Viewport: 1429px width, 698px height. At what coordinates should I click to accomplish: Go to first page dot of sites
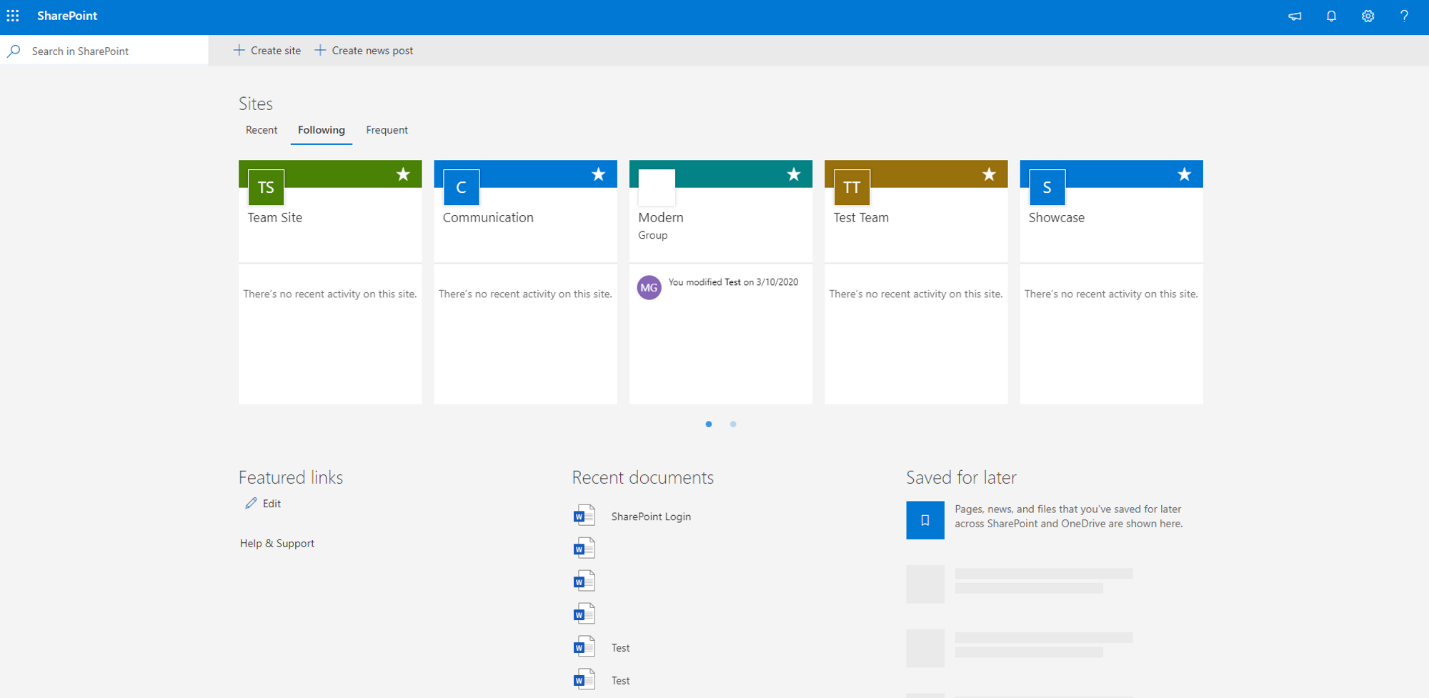point(709,424)
